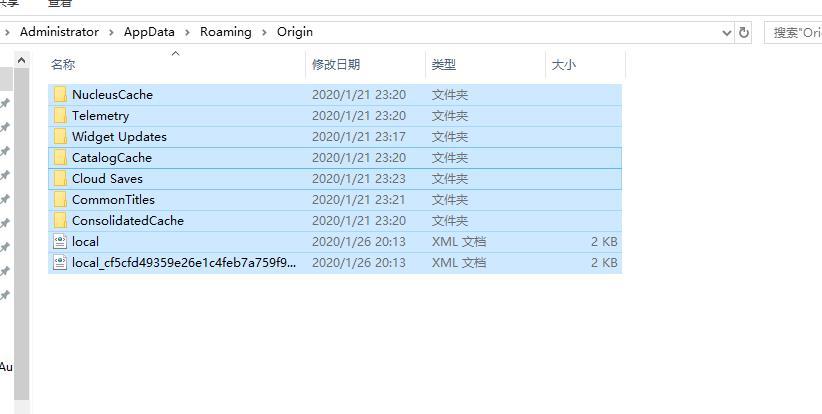Select the local_cf5cfd49359e XML file icon
The image size is (822, 414).
60,263
